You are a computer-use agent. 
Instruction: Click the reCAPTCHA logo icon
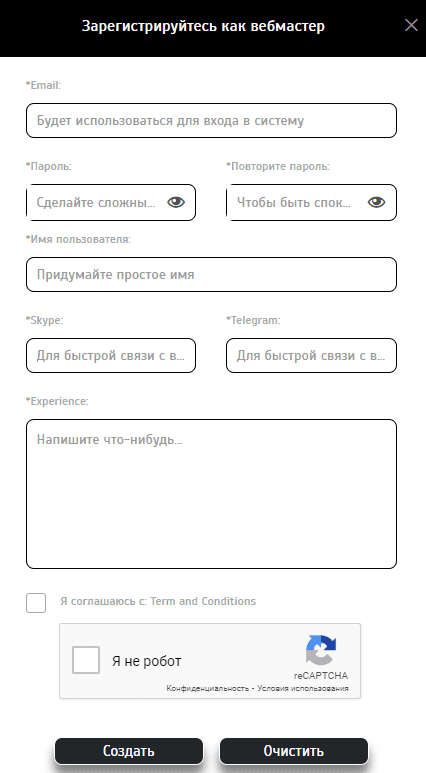(321, 650)
